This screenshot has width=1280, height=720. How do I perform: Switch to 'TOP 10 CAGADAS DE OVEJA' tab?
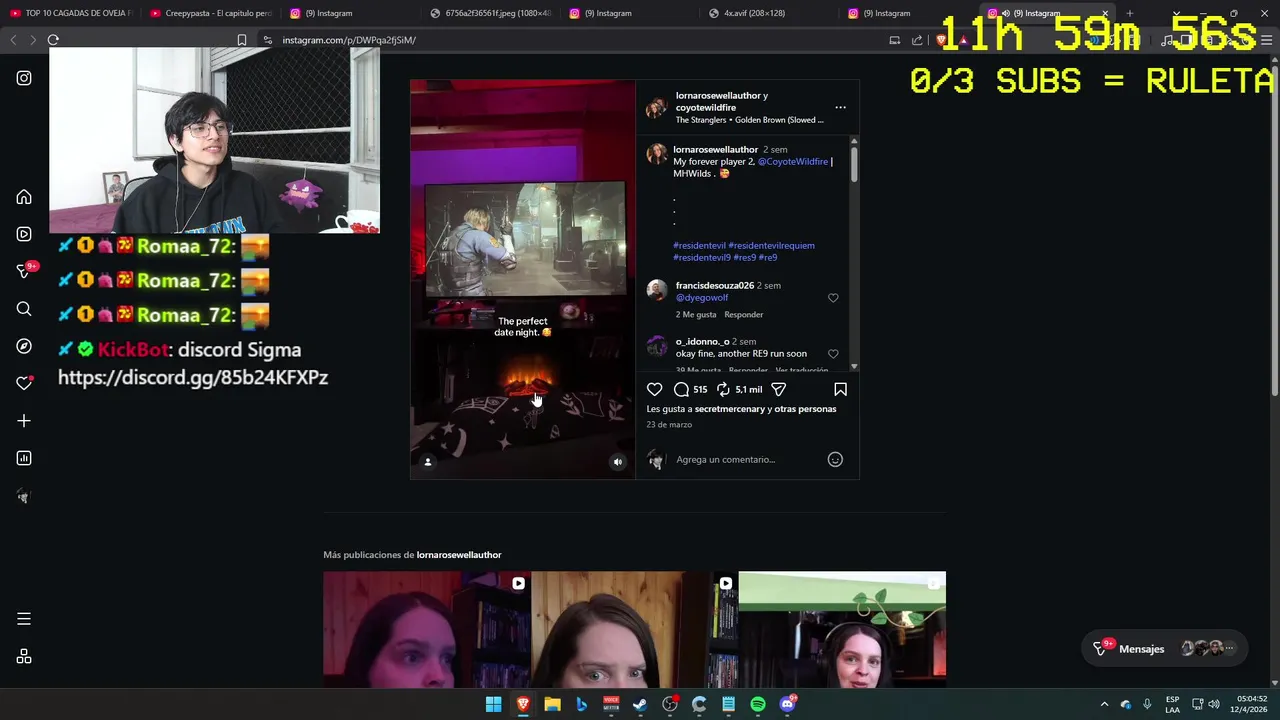point(70,13)
